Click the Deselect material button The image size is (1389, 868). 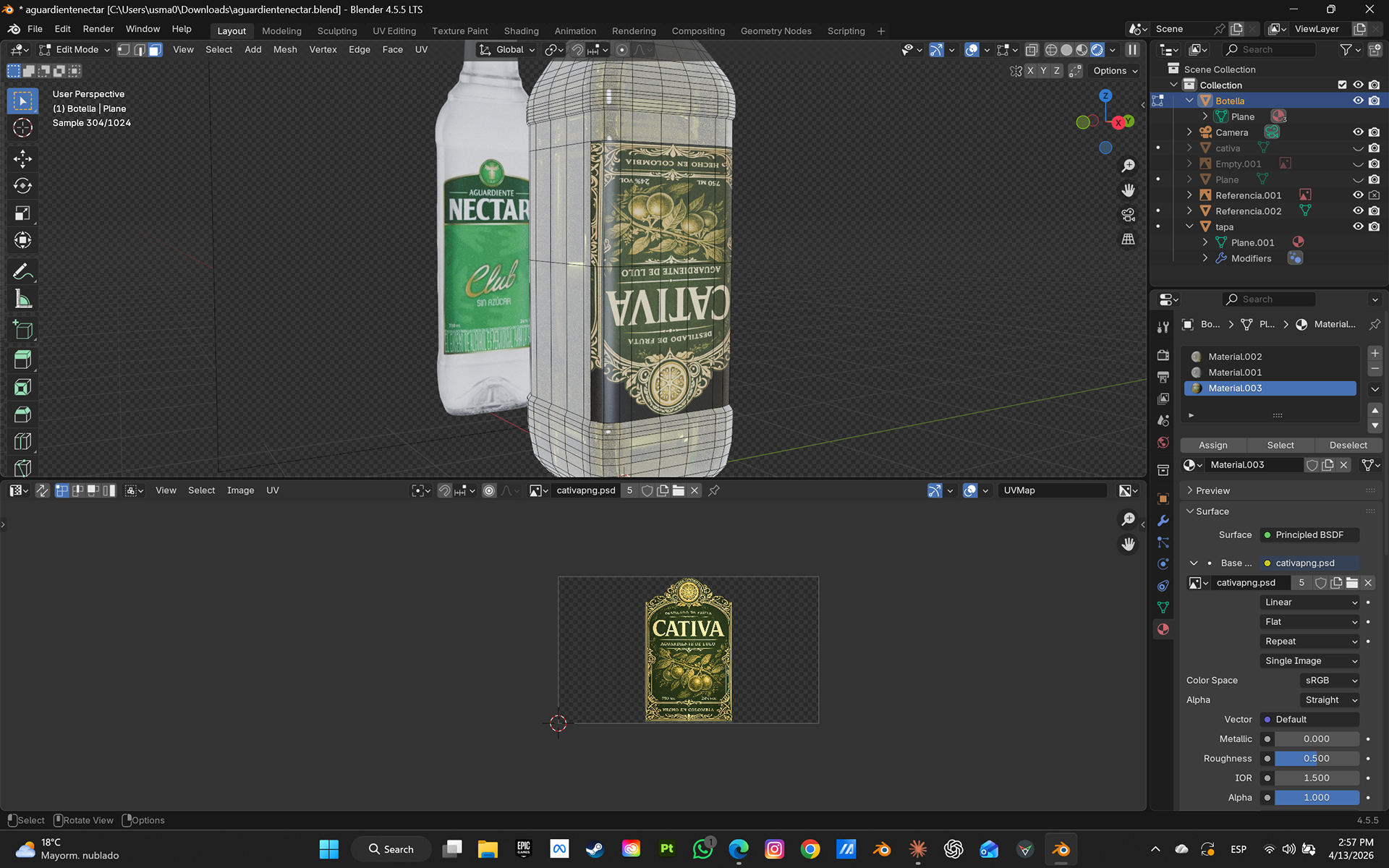coord(1348,445)
